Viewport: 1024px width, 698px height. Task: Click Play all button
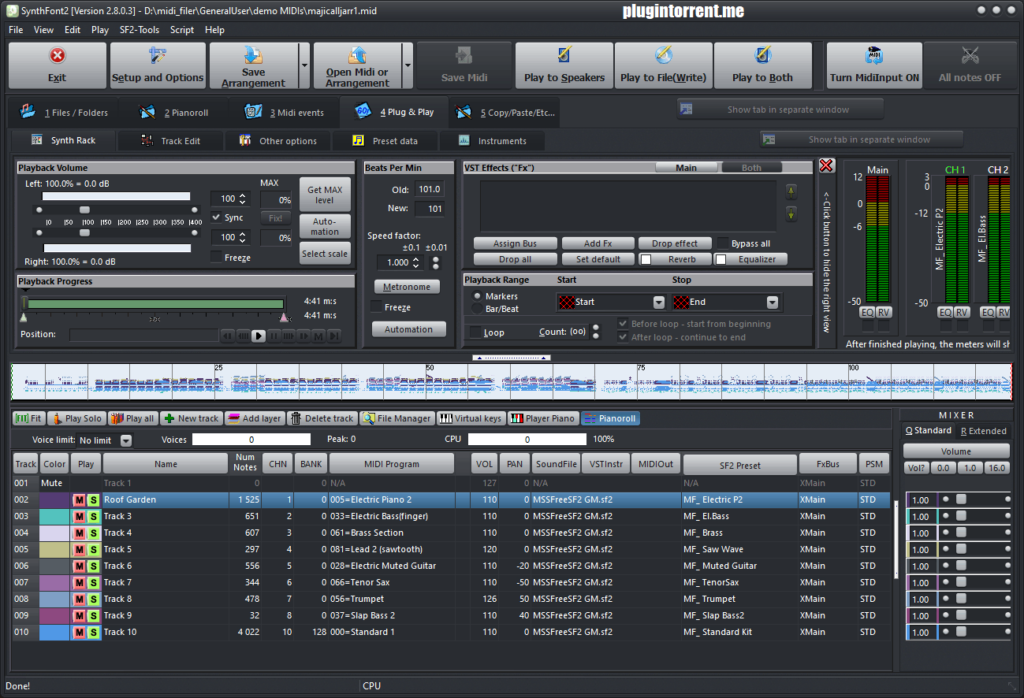[x=133, y=419]
